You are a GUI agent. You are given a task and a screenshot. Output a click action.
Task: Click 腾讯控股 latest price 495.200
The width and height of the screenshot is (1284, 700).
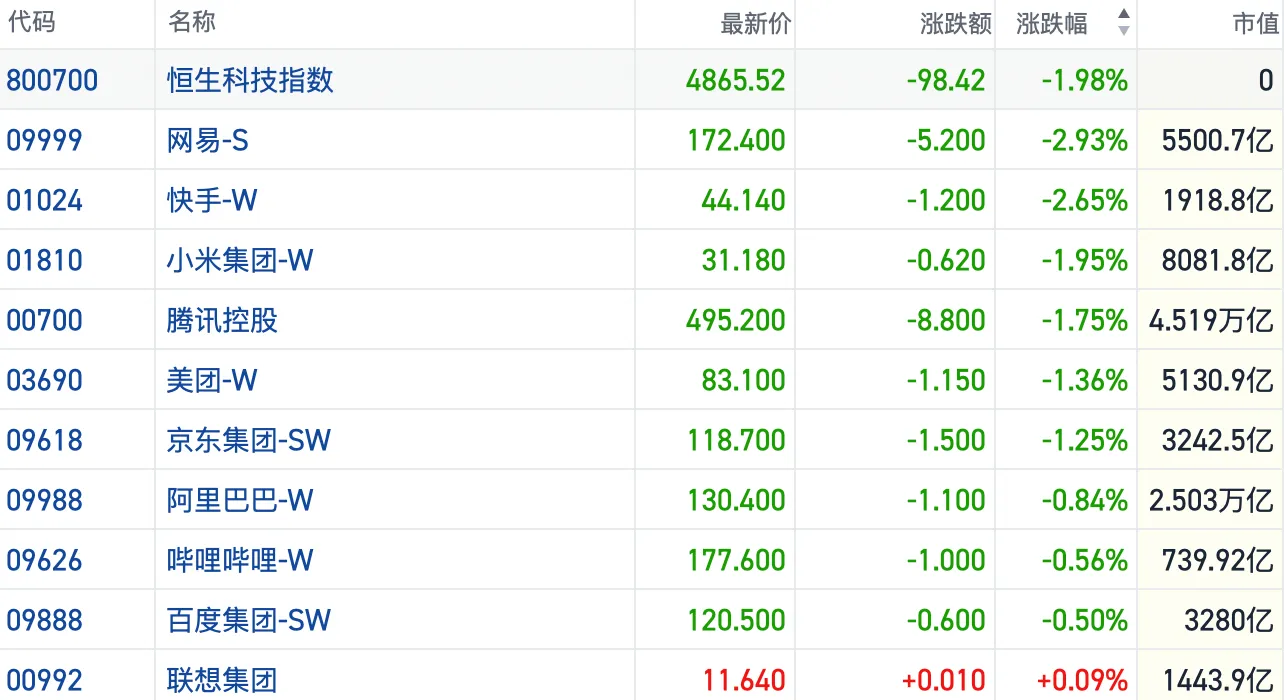point(736,320)
